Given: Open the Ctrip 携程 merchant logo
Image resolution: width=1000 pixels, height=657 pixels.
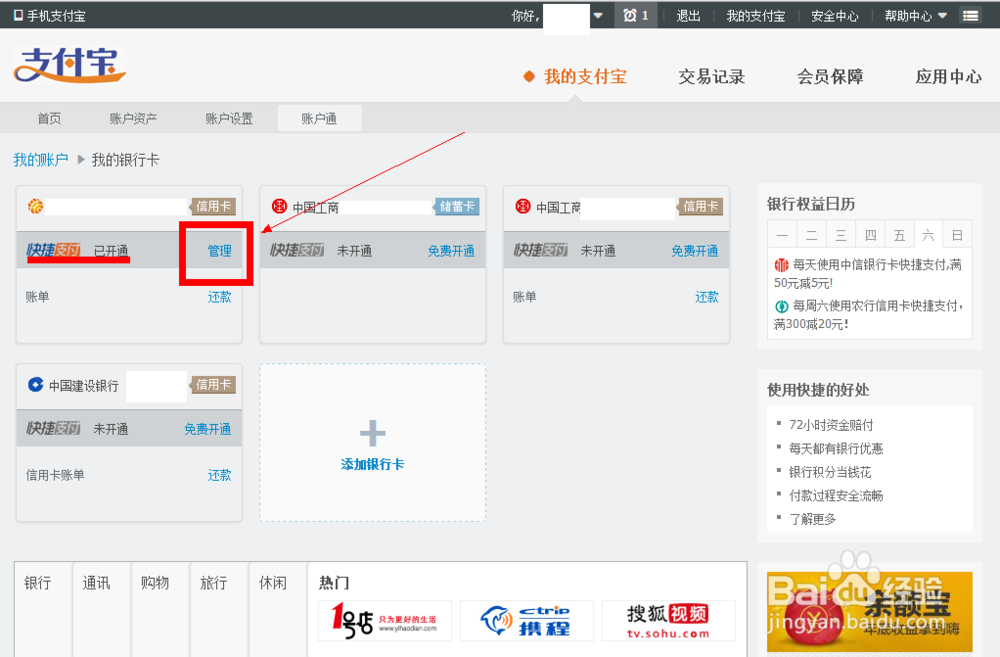Looking at the screenshot, I should (527, 620).
